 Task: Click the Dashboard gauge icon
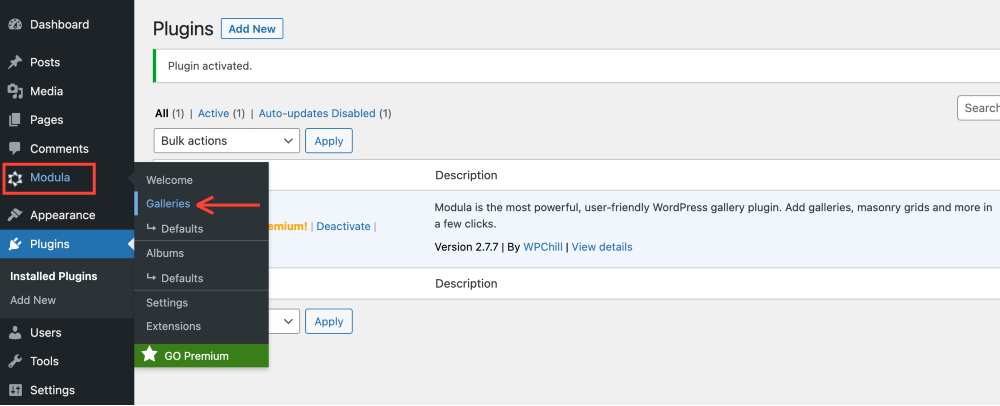coord(15,24)
